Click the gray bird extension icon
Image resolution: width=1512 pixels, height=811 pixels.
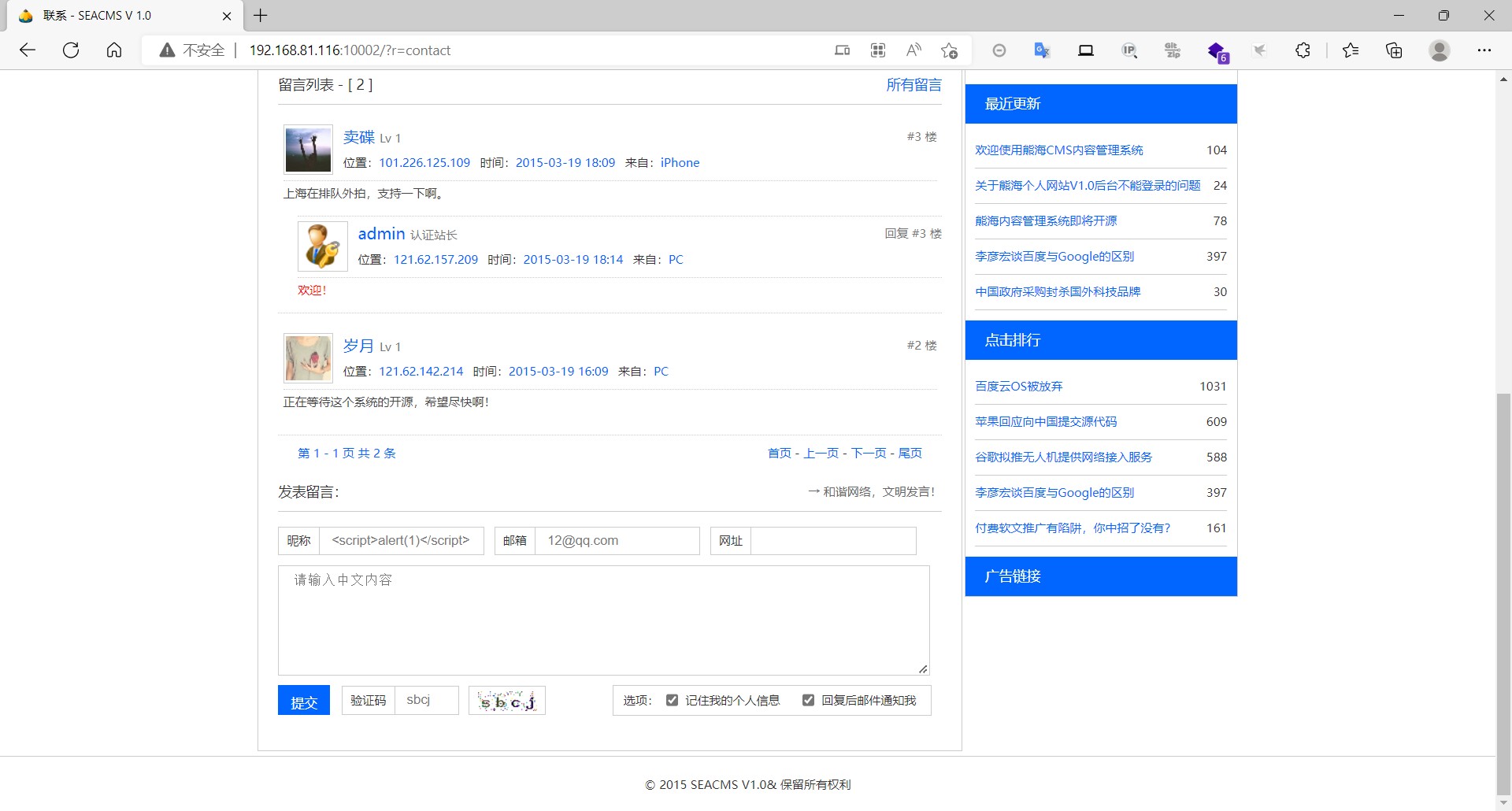pos(1260,50)
